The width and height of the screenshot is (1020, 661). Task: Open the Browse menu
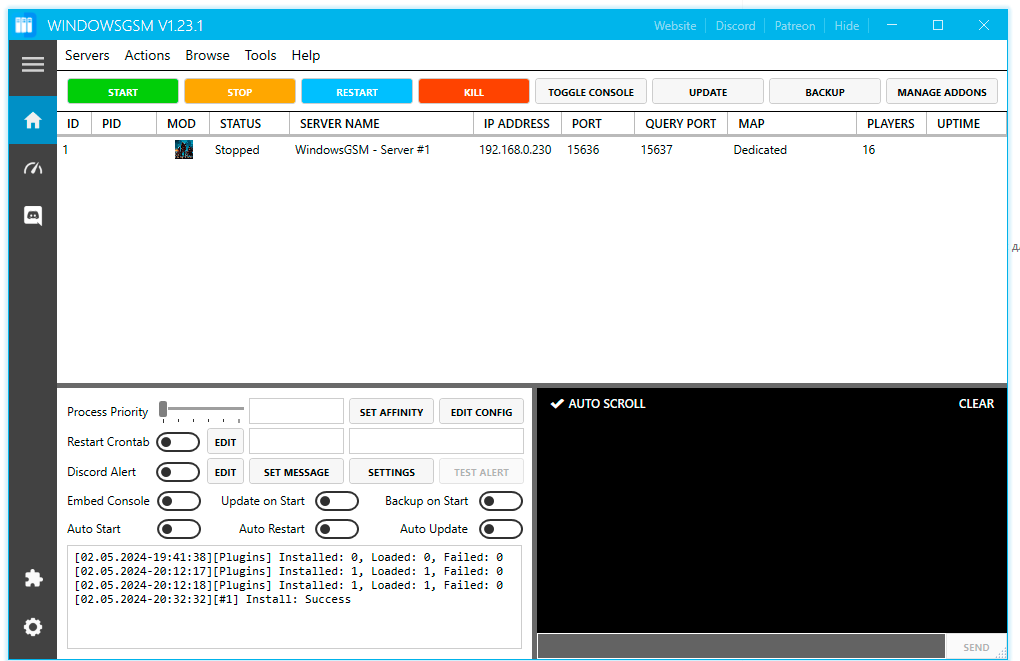pos(208,55)
